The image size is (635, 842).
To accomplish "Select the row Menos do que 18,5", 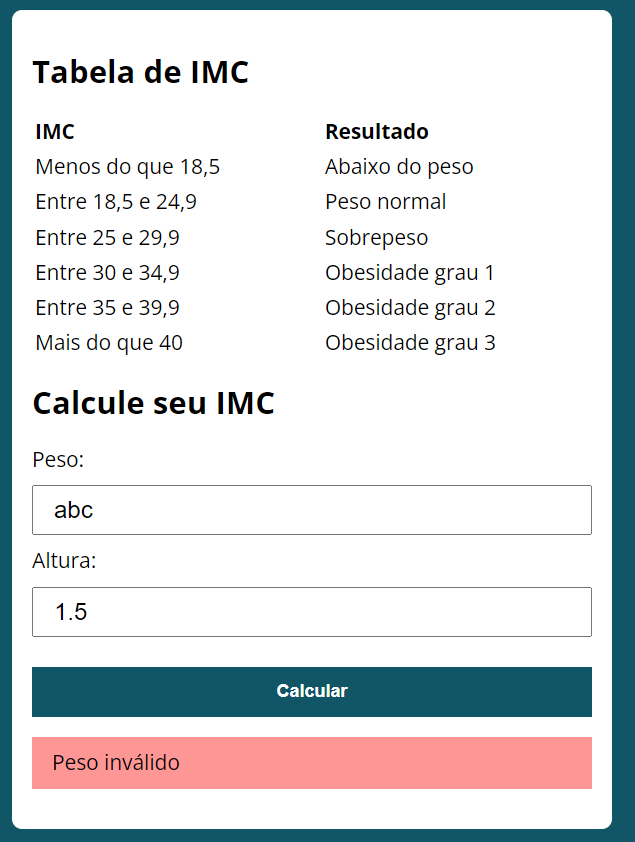I will click(128, 166).
